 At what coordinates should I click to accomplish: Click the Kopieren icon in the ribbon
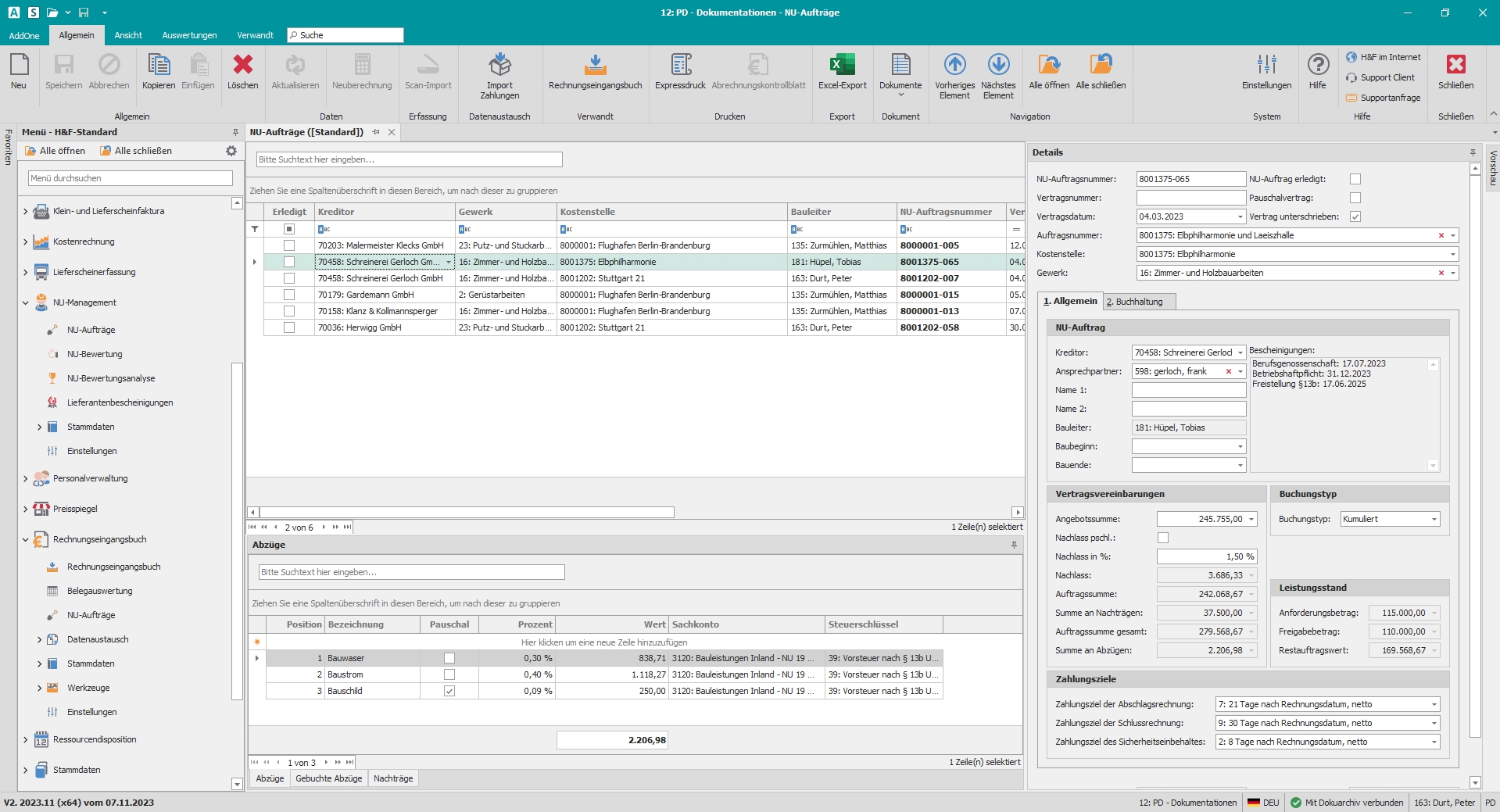point(159,66)
